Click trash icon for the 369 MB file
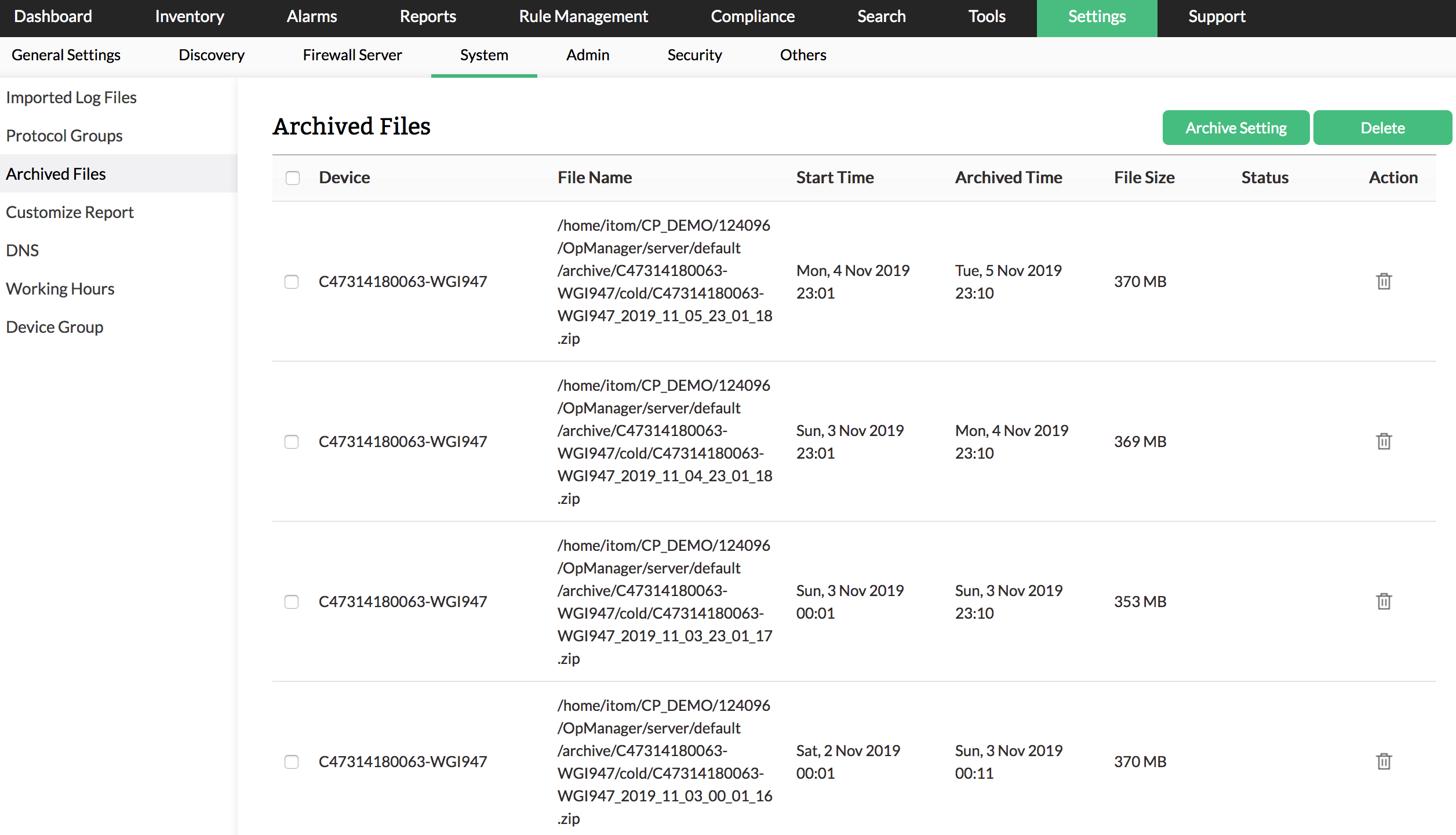Image resolution: width=1456 pixels, height=835 pixels. (x=1384, y=441)
